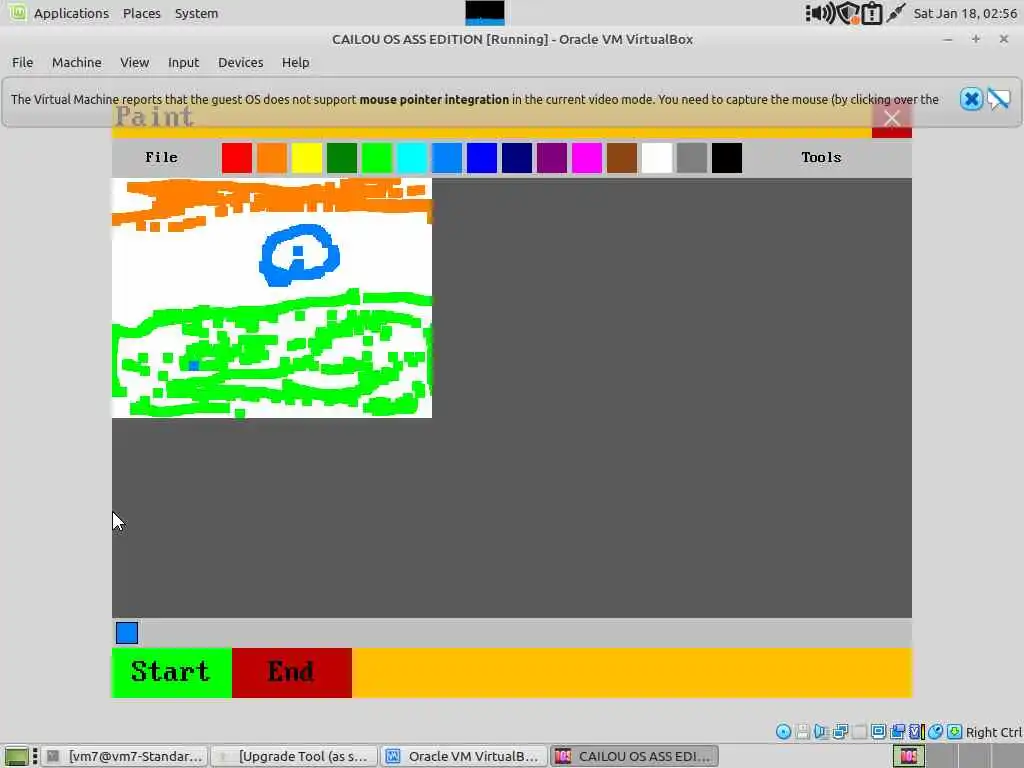1024x768 pixels.
Task: Click the DOS workspace icon in bottom panel
Action: 908,756
